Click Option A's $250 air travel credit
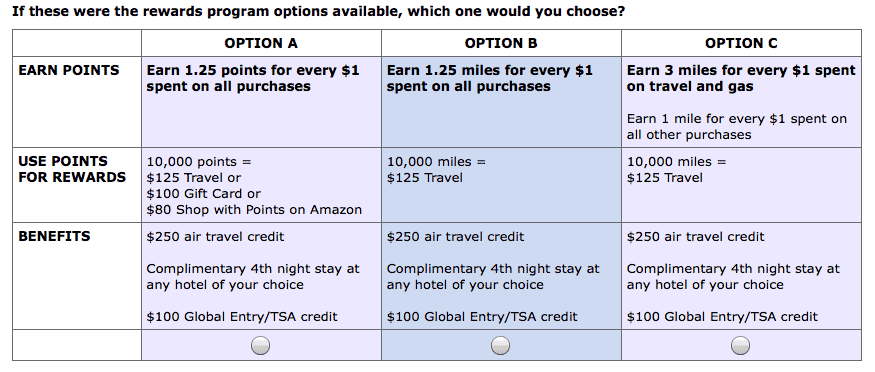This screenshot has height=372, width=875. click(x=215, y=236)
